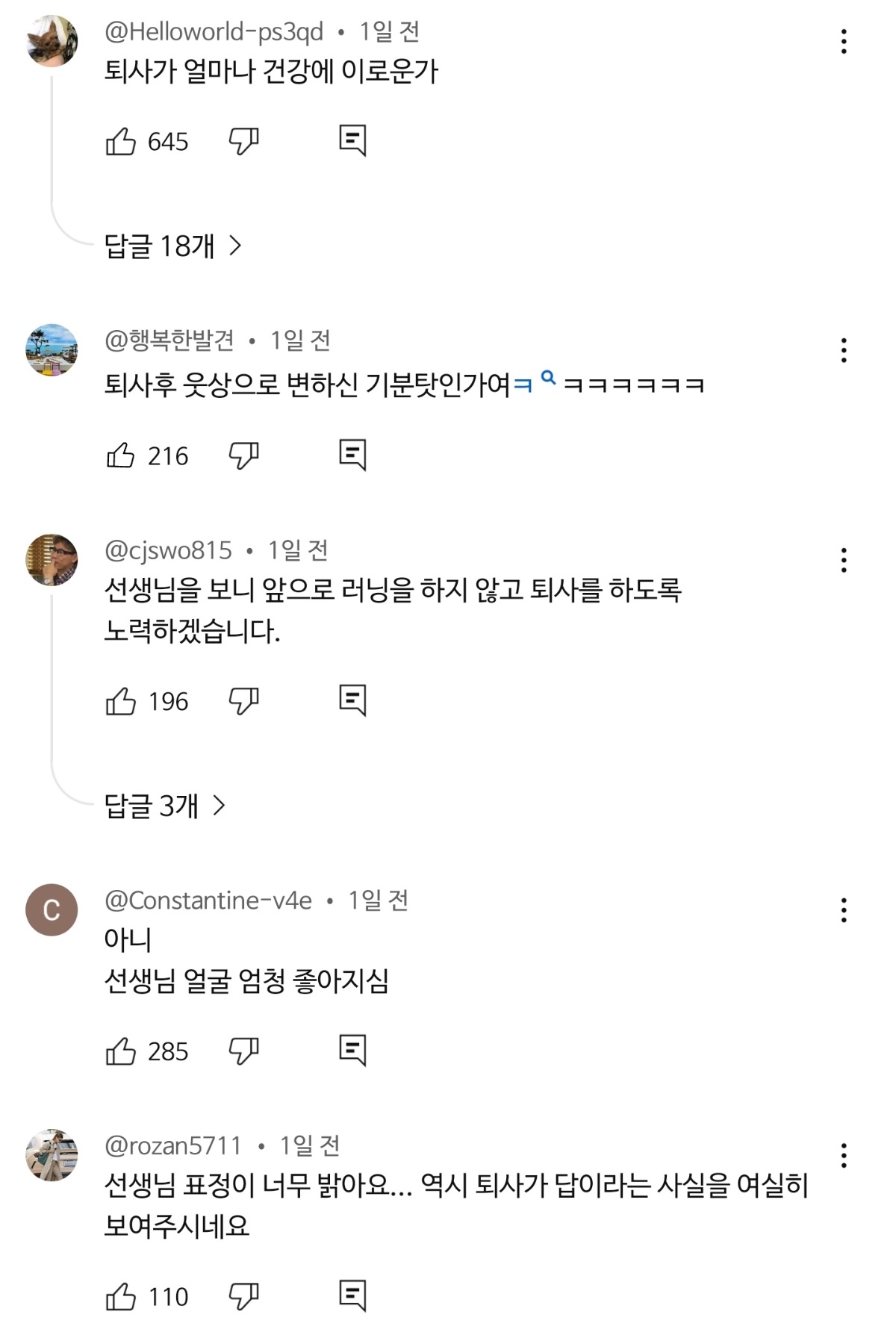The height and width of the screenshot is (1344, 896).
Task: Expand the 답글 18개 replies
Action: click(x=173, y=246)
